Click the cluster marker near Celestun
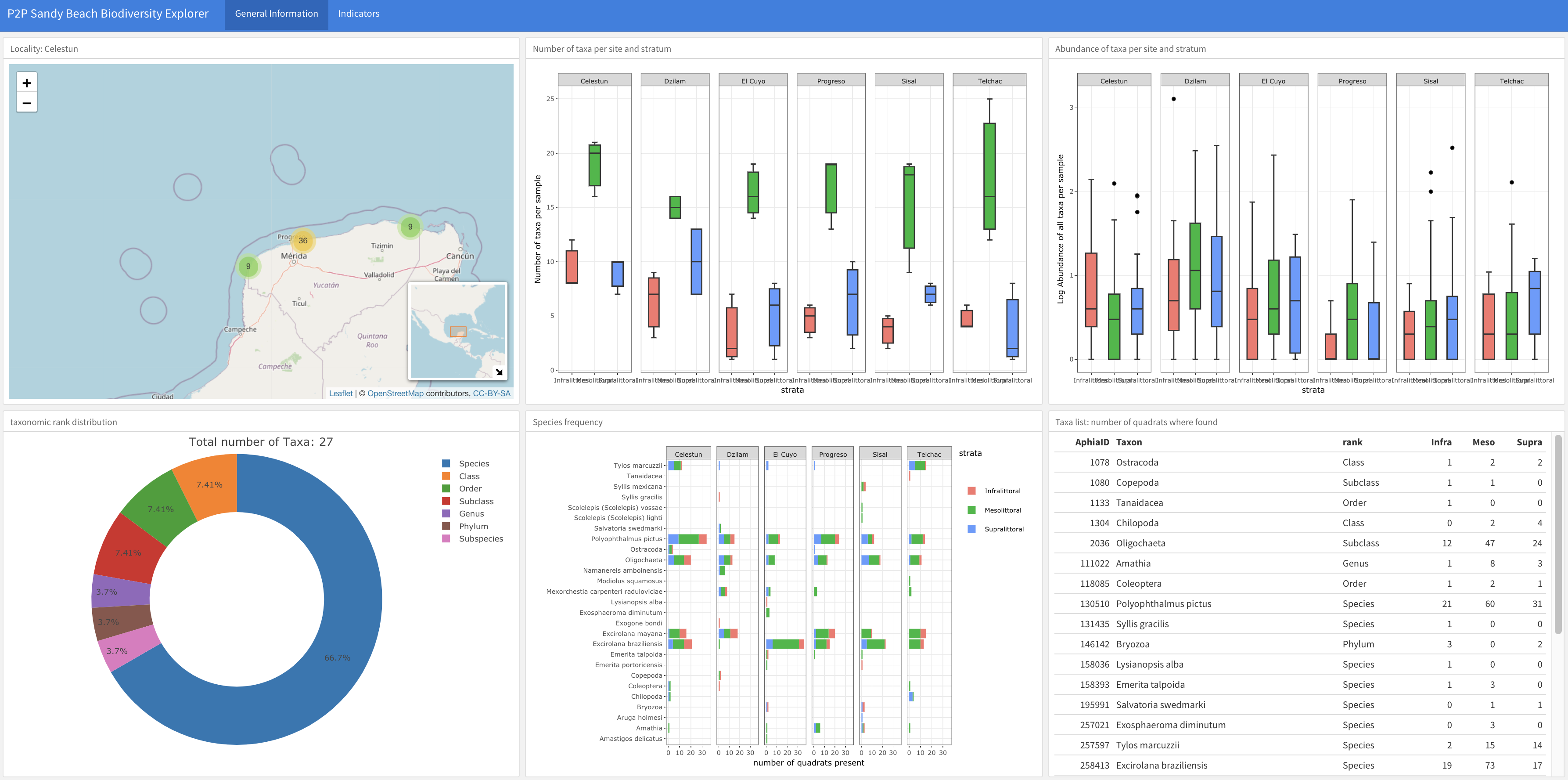Image resolution: width=1568 pixels, height=780 pixels. tap(248, 266)
